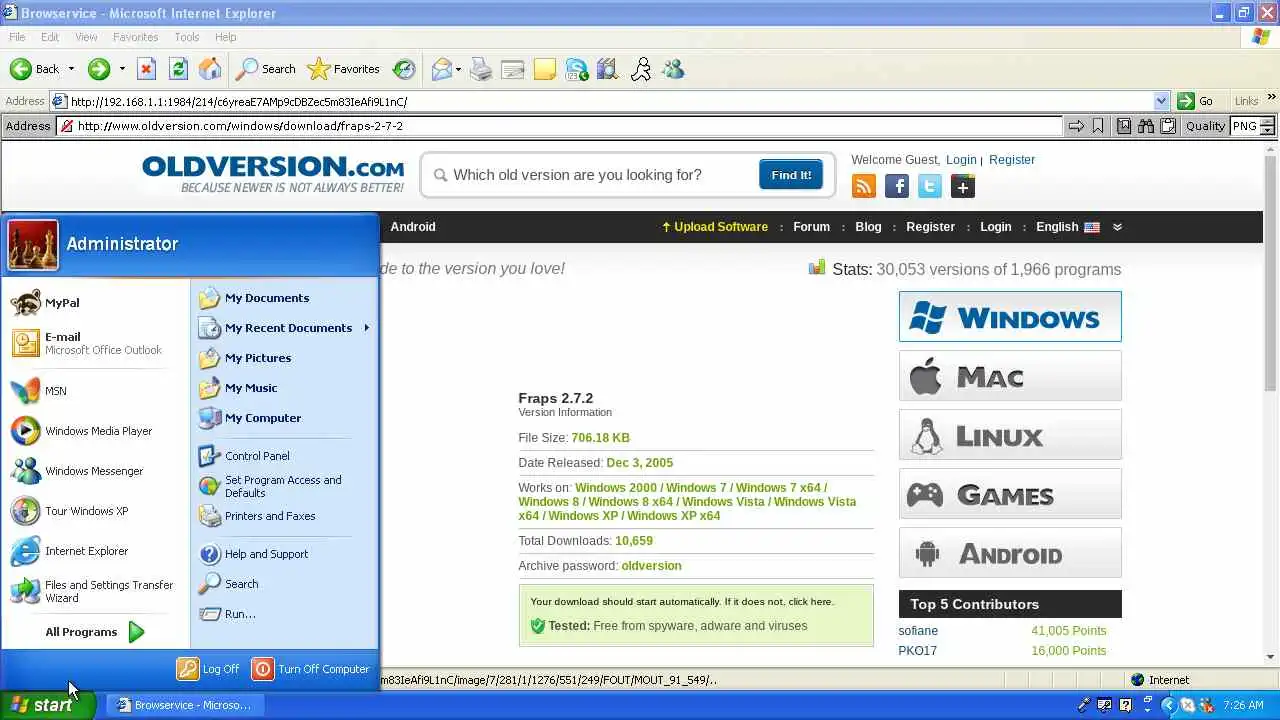The image size is (1280, 720).
Task: Click the Research books toolbar icon
Action: [x=608, y=69]
